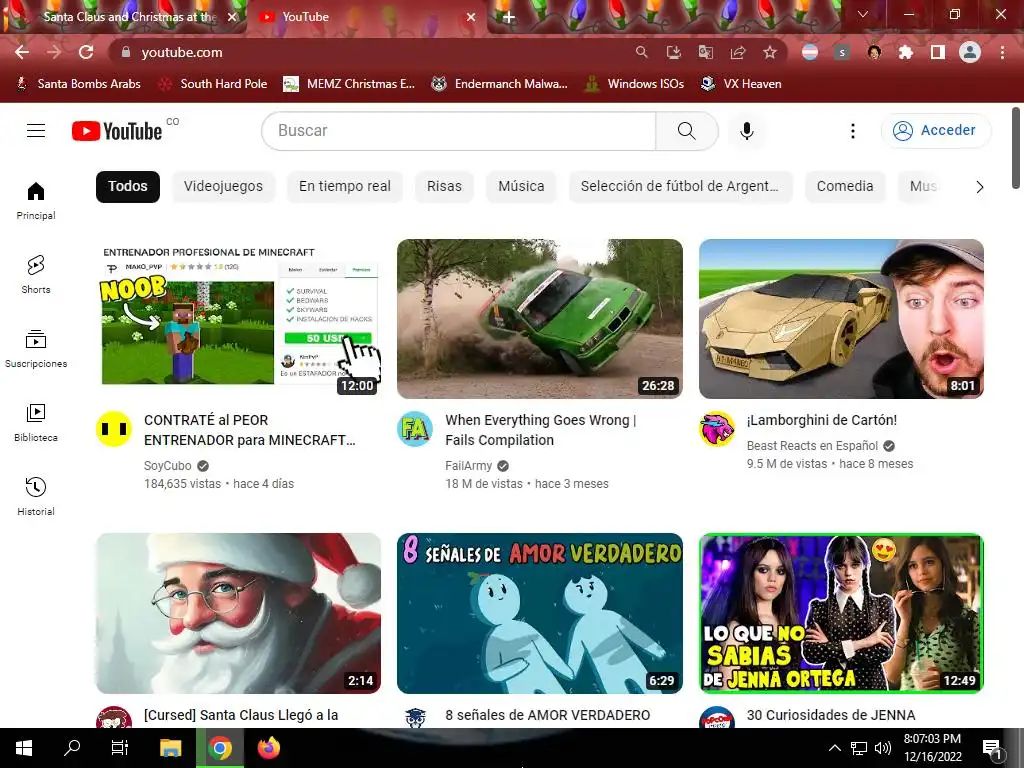The image size is (1024, 768).
Task: Select the Música filter chip
Action: tap(521, 187)
